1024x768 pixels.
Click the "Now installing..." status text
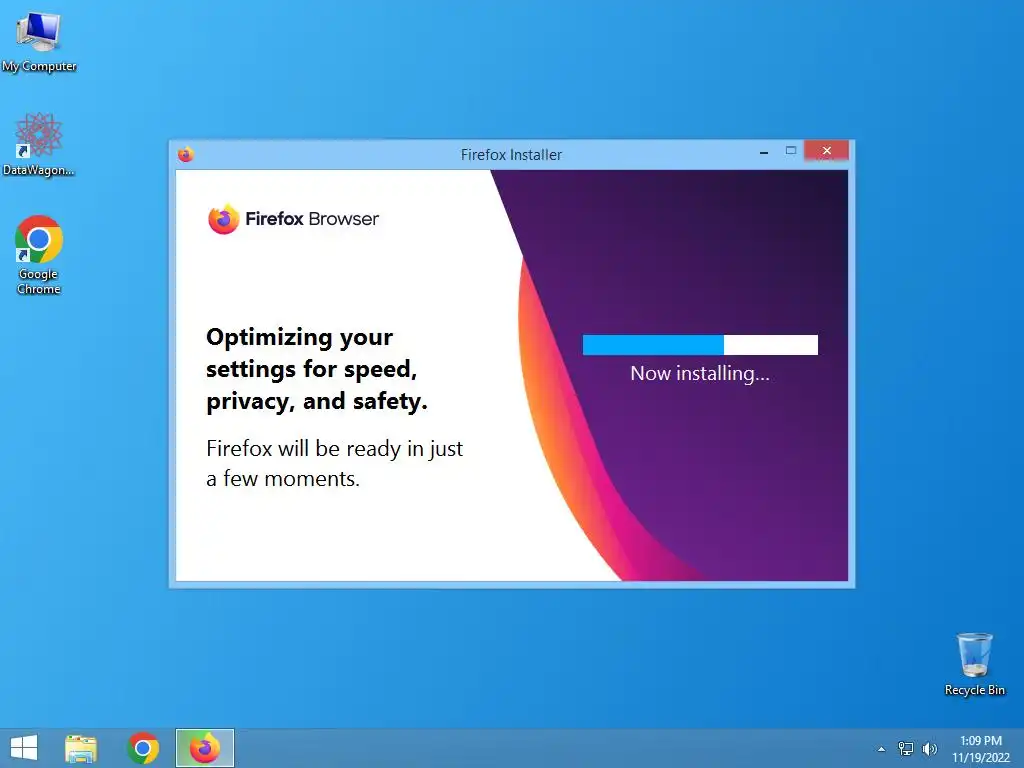700,374
